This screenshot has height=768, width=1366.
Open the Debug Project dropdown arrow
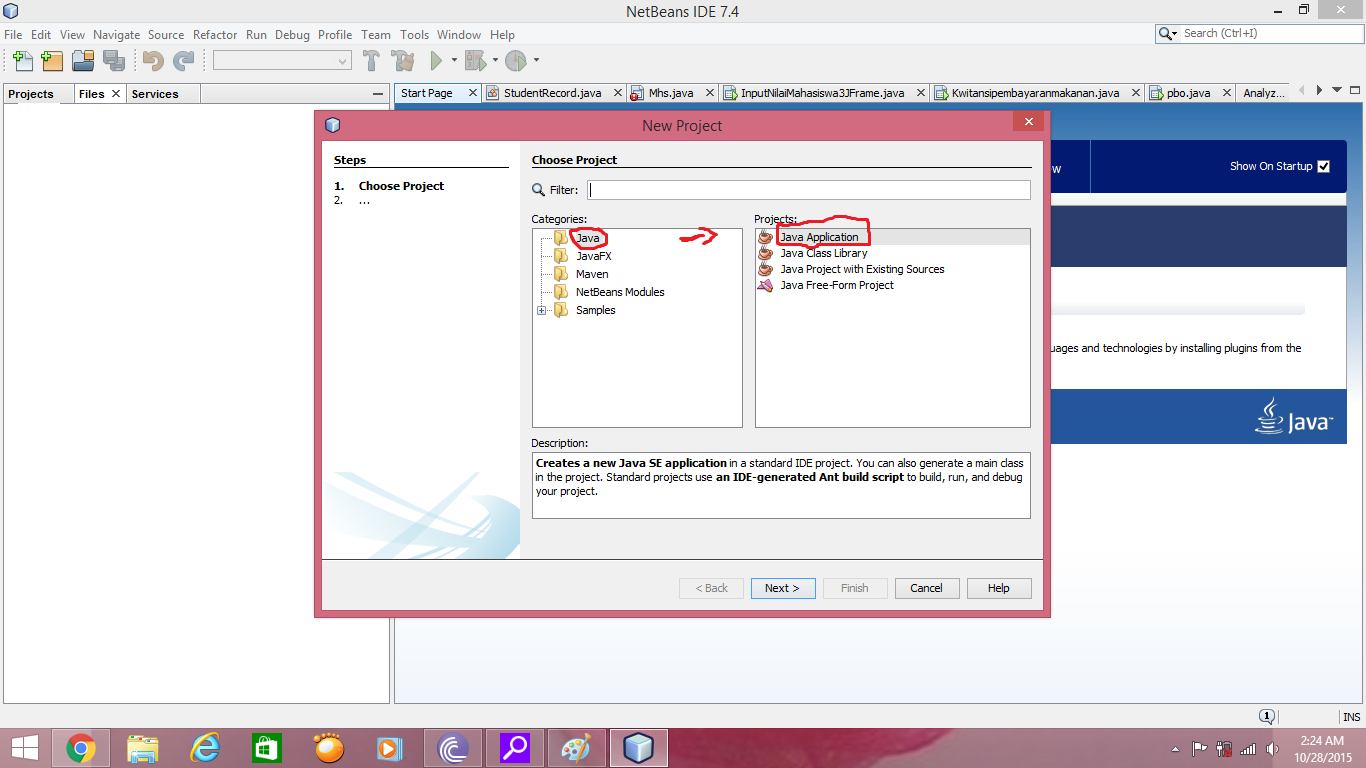point(494,61)
